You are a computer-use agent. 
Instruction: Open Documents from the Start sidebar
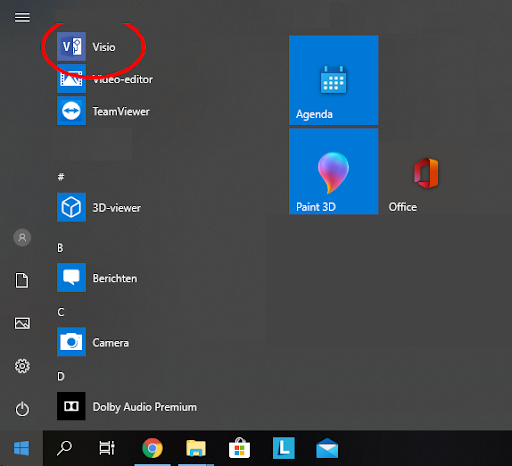coord(22,280)
